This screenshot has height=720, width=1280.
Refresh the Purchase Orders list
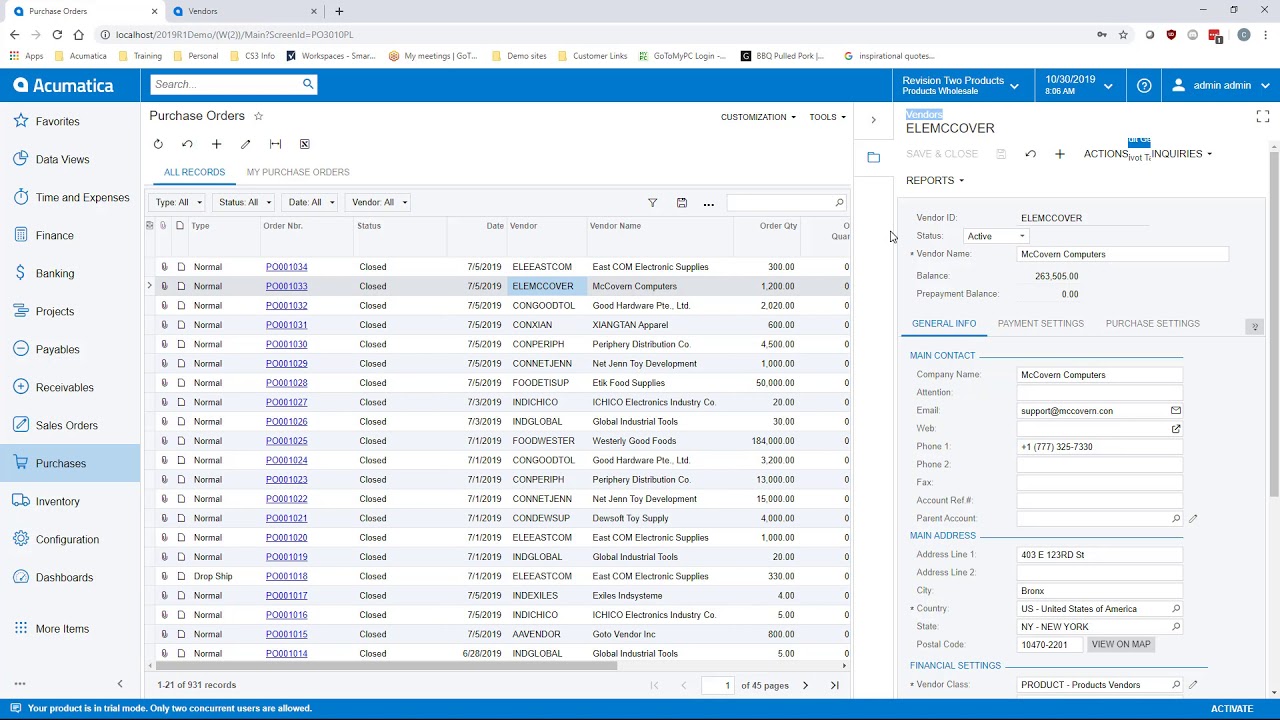pos(158,144)
